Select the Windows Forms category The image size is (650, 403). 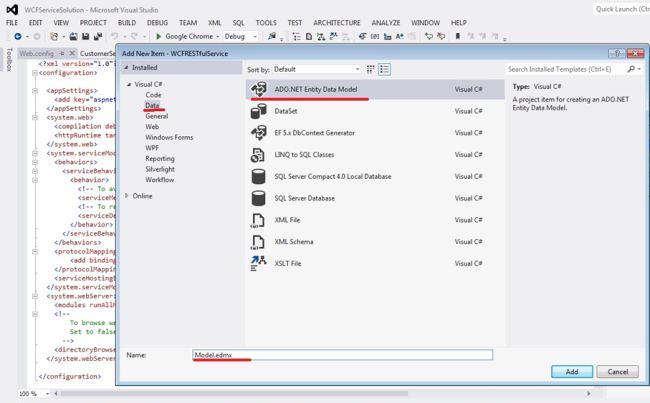tap(169, 137)
